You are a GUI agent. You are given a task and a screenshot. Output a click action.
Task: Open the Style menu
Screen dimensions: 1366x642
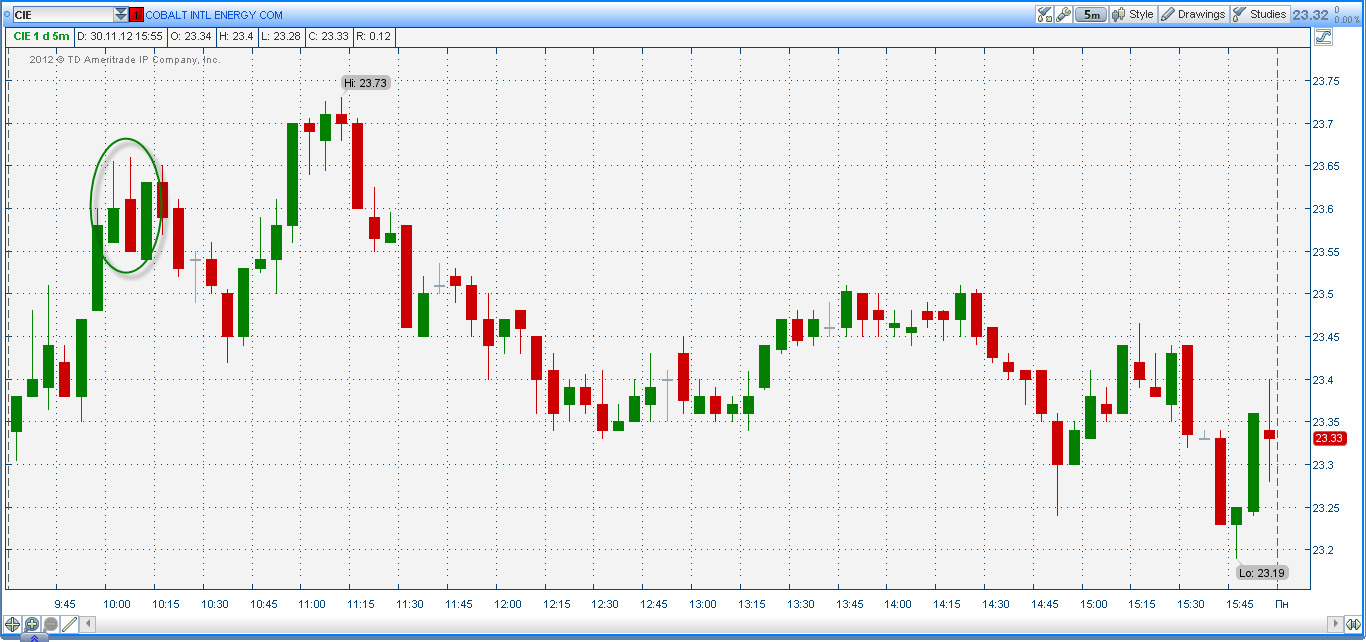tap(1133, 14)
